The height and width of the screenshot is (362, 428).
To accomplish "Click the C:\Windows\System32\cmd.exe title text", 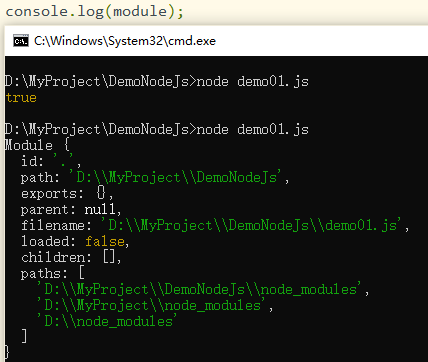I will [x=125, y=41].
